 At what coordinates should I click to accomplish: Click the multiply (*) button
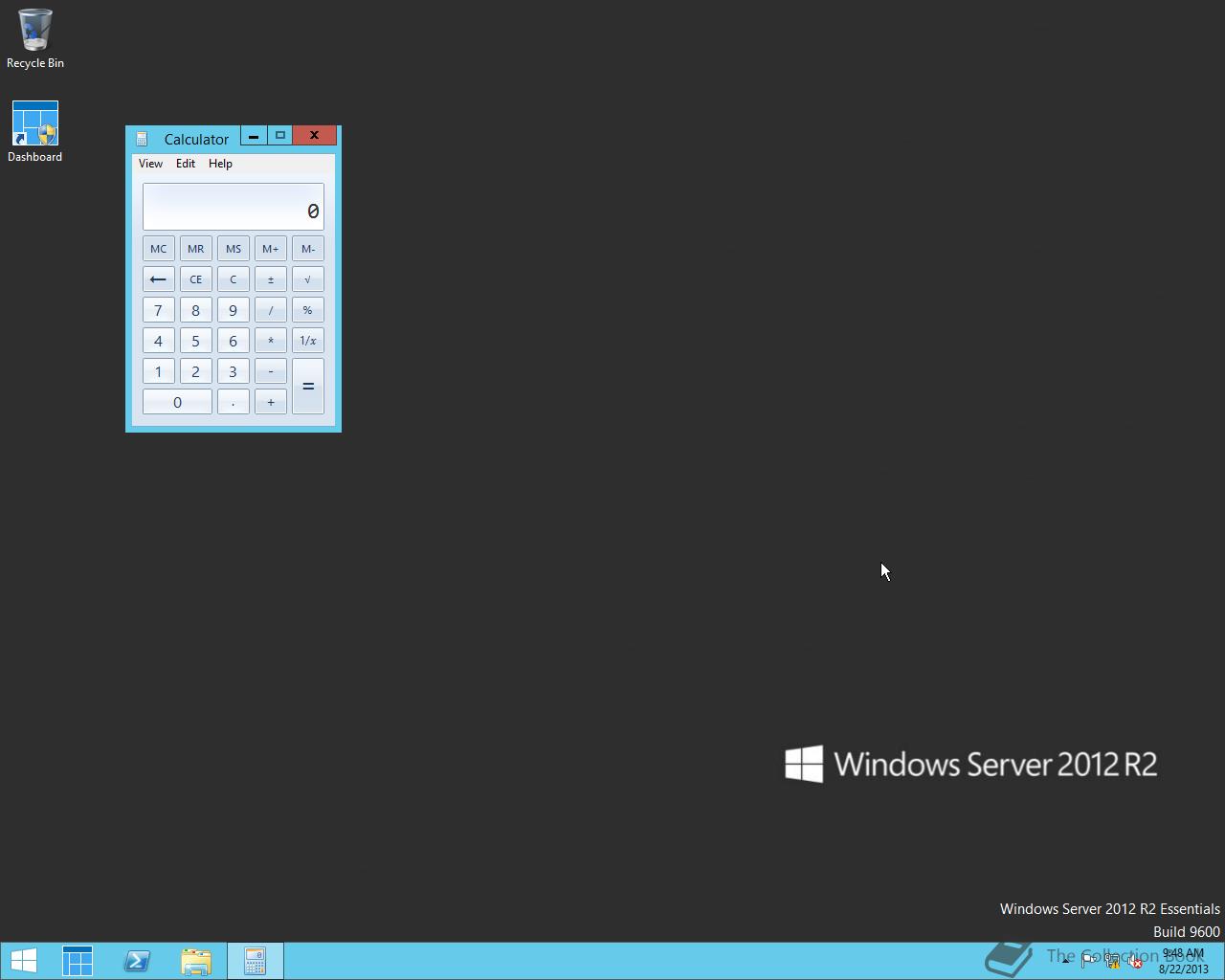271,341
